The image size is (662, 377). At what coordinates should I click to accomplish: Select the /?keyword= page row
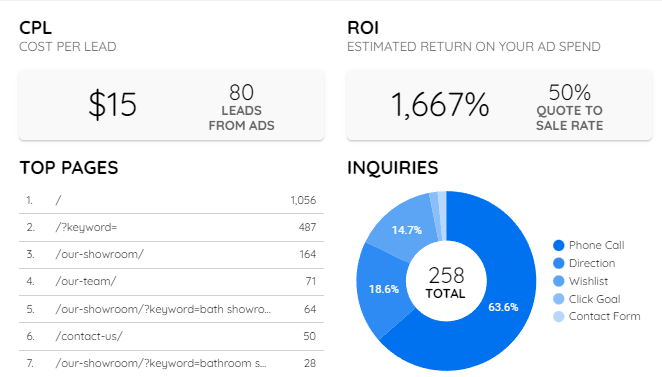click(x=171, y=228)
